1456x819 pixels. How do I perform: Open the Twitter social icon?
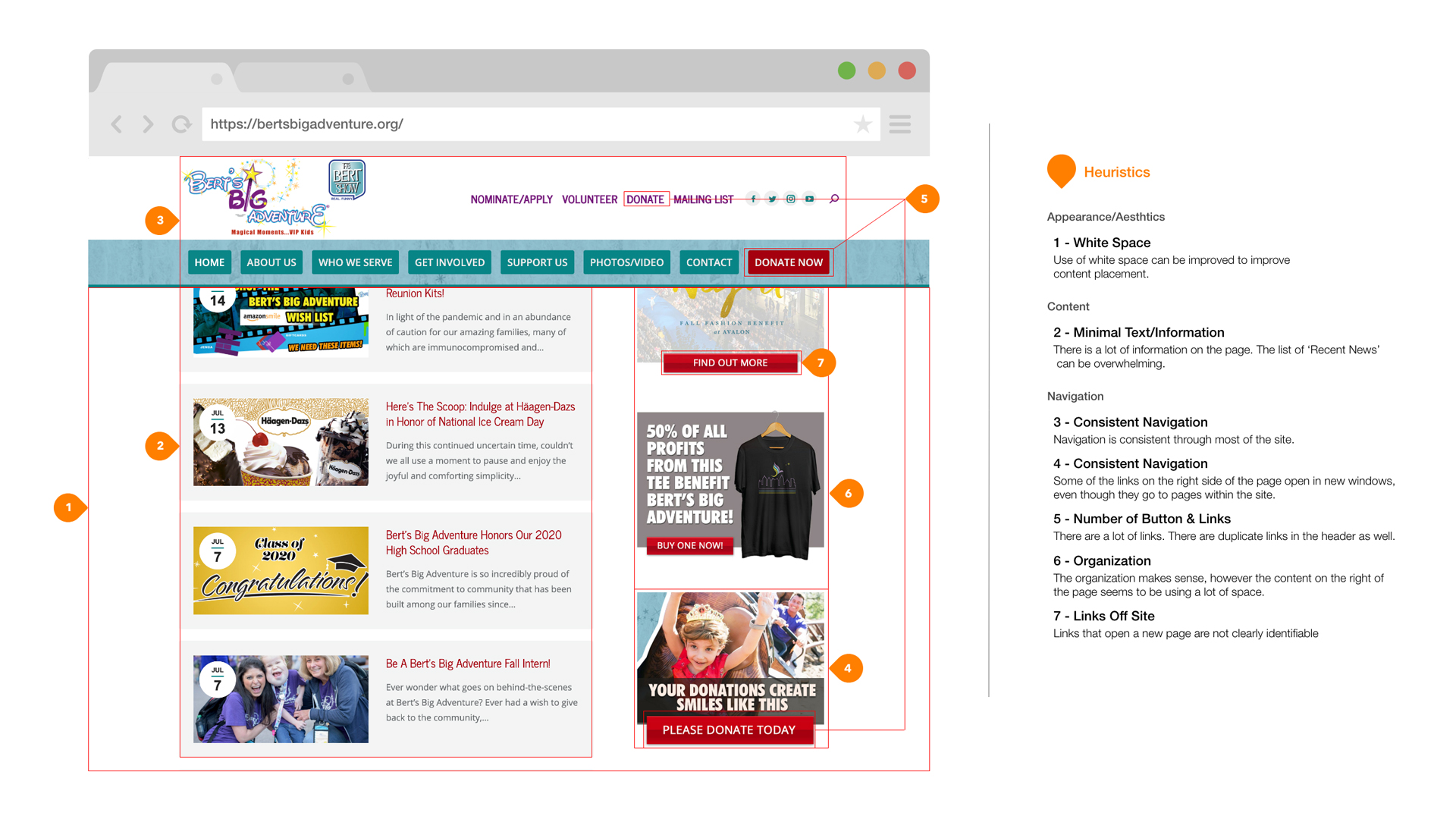point(772,199)
